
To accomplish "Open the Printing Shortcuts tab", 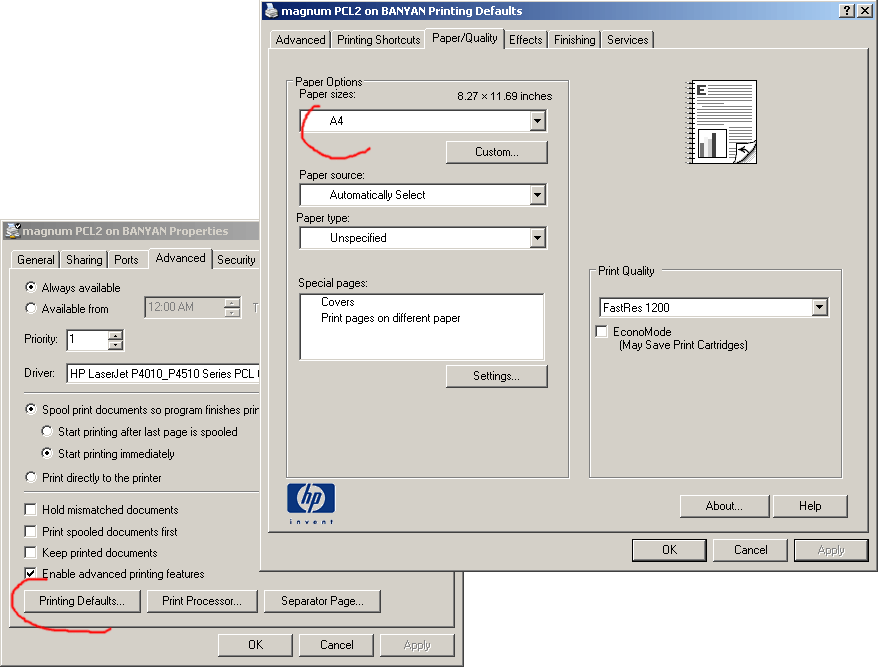I will pos(378,40).
